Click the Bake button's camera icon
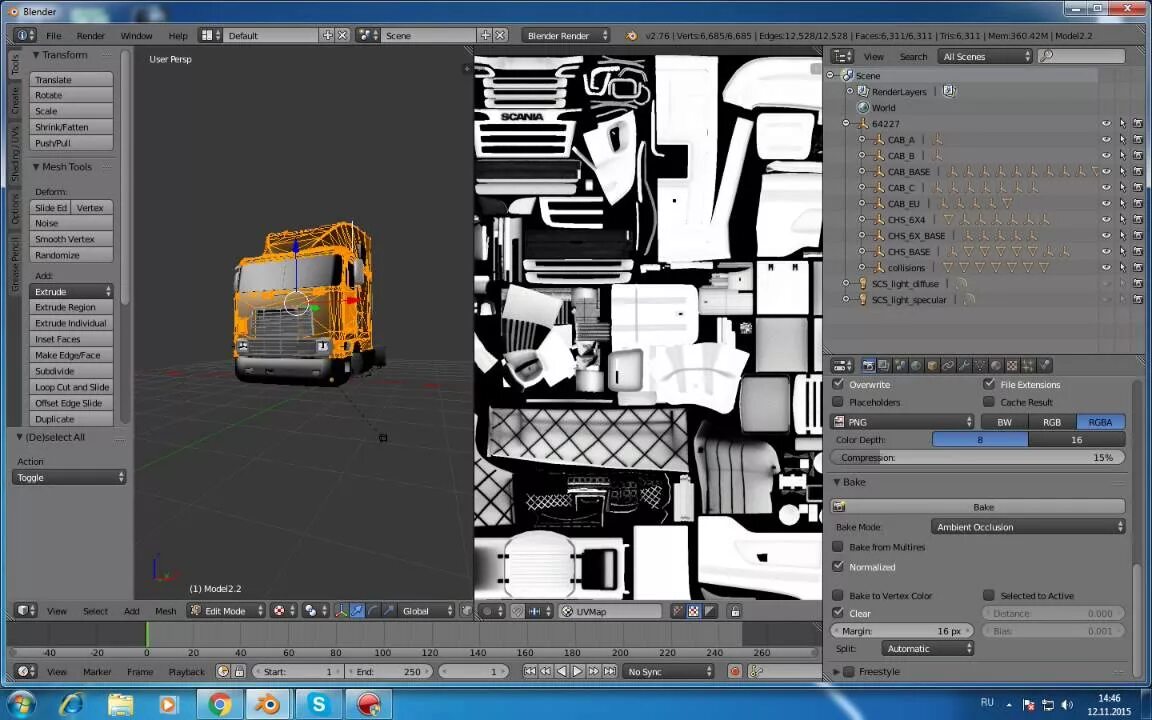 pyautogui.click(x=840, y=507)
